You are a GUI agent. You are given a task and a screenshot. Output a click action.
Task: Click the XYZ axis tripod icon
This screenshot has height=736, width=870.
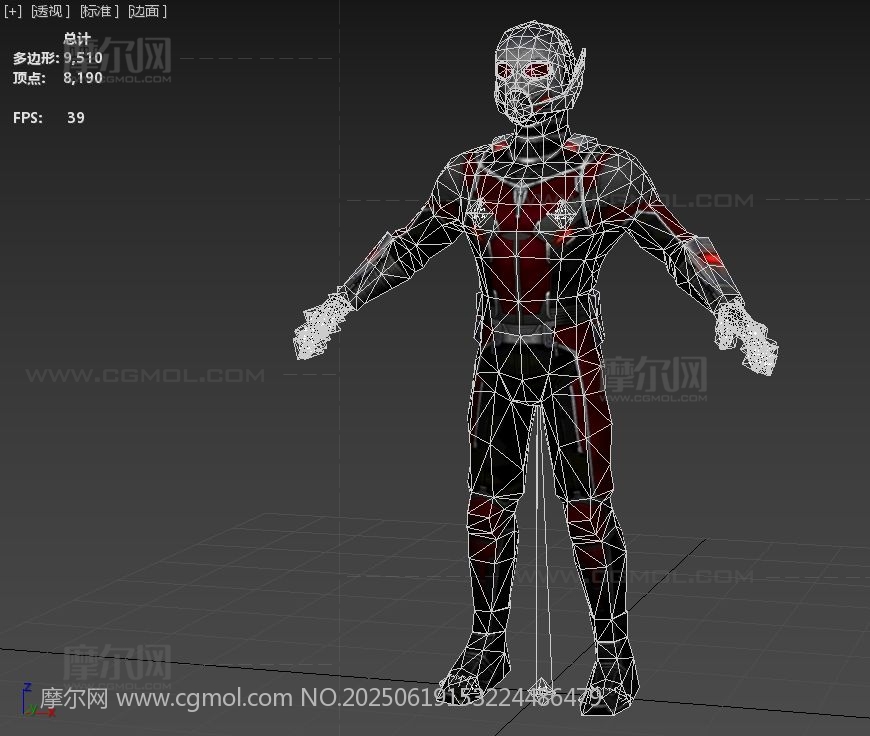pyautogui.click(x=37, y=700)
